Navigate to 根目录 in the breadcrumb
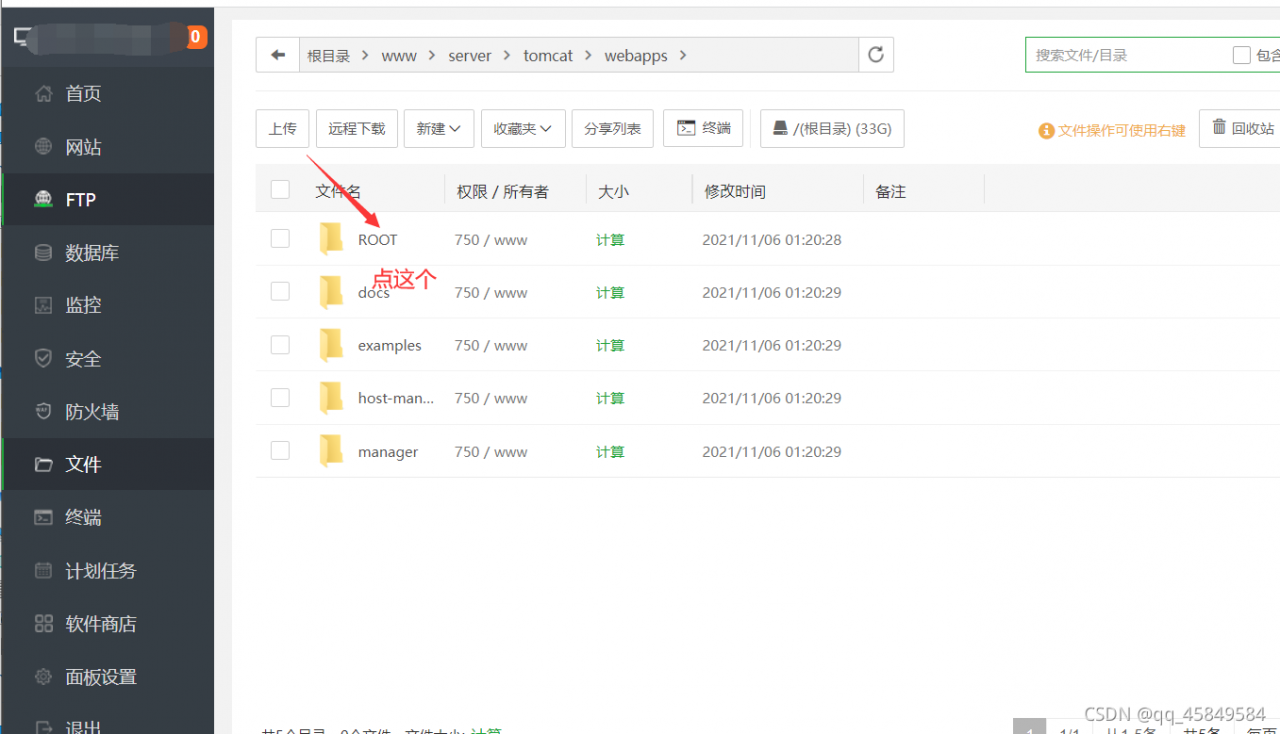1280x734 pixels. pyautogui.click(x=329, y=56)
